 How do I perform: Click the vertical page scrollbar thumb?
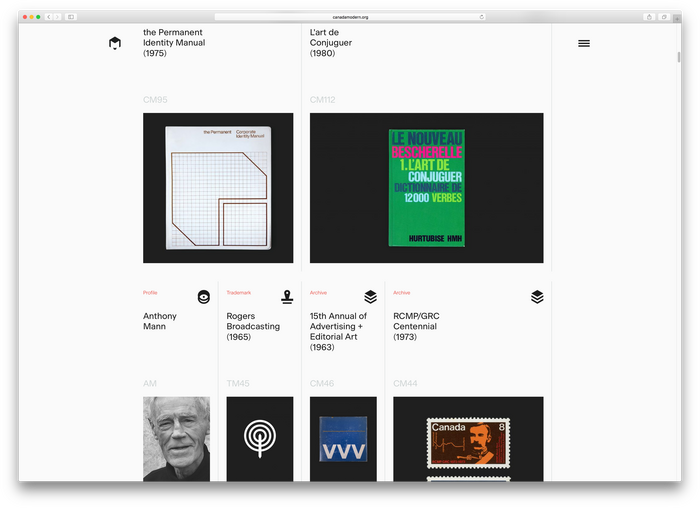click(679, 57)
